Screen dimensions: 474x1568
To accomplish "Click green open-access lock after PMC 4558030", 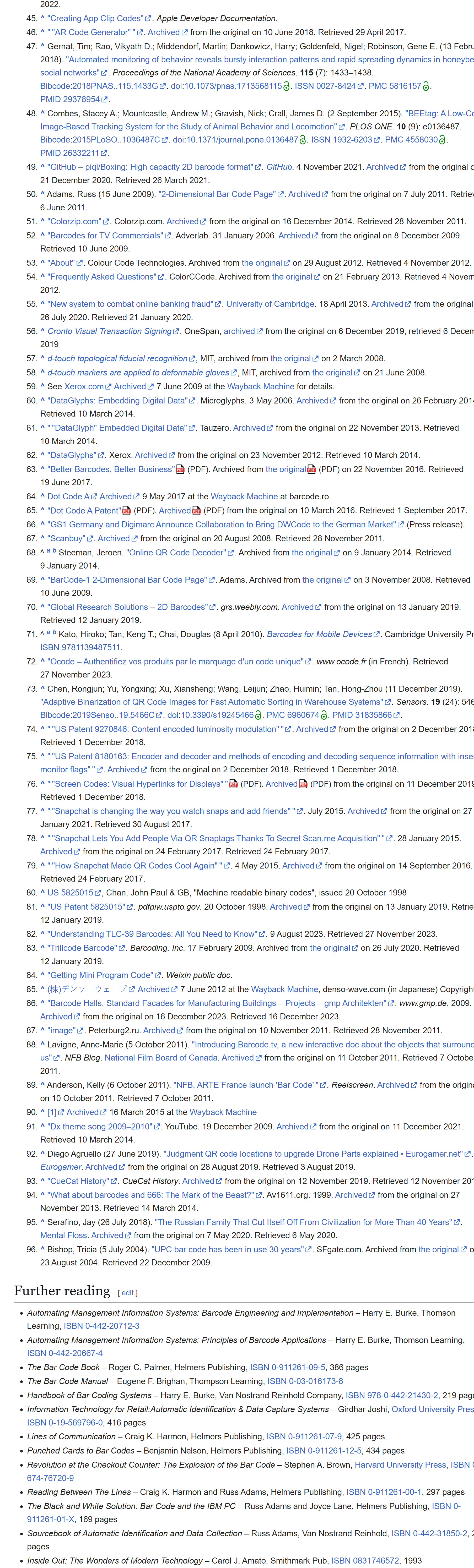I will 443,140.
